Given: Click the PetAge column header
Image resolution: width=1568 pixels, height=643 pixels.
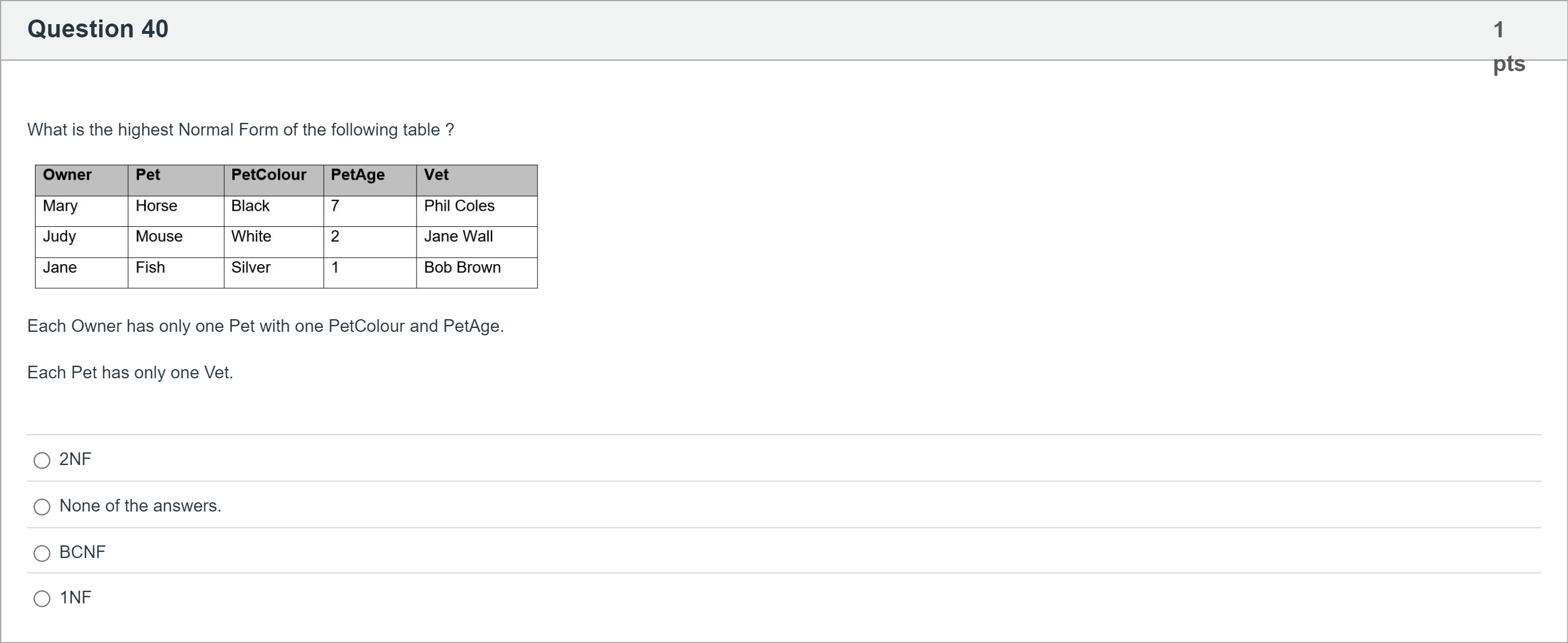Looking at the screenshot, I should pyautogui.click(x=357, y=175).
